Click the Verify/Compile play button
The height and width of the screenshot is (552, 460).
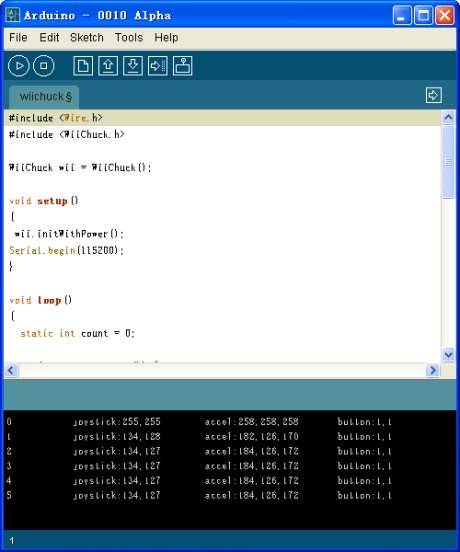pos(19,66)
